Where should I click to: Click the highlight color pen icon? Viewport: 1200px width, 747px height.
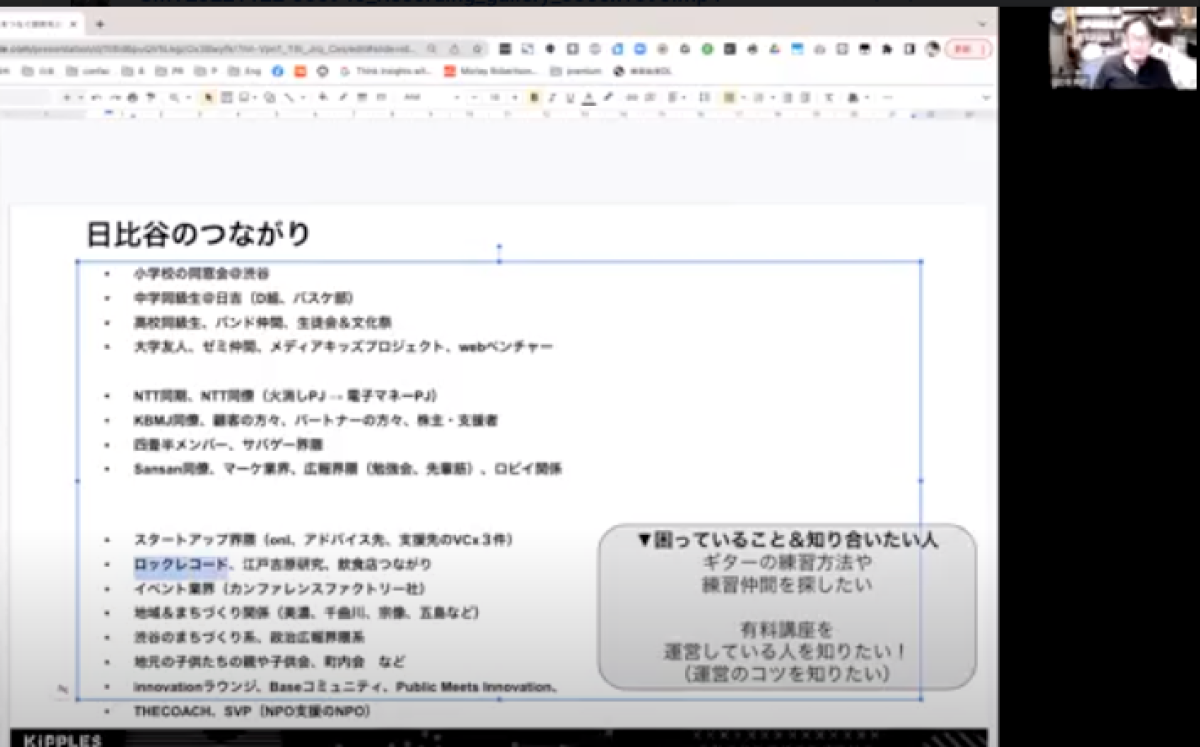click(x=607, y=97)
